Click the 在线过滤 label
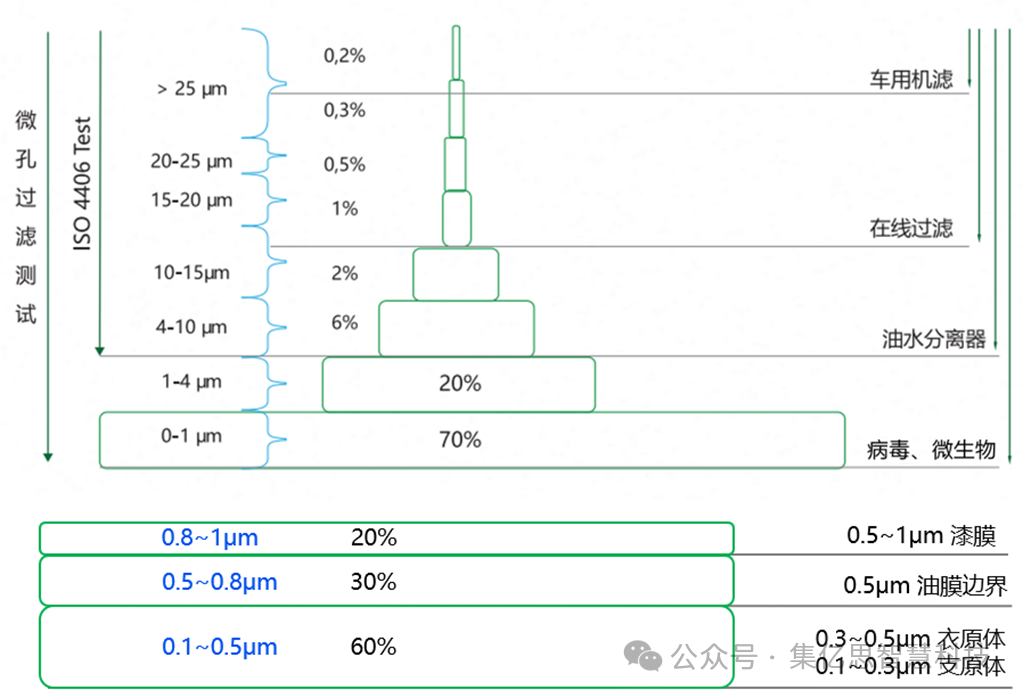Screen dimensions: 1023x698 911,229
